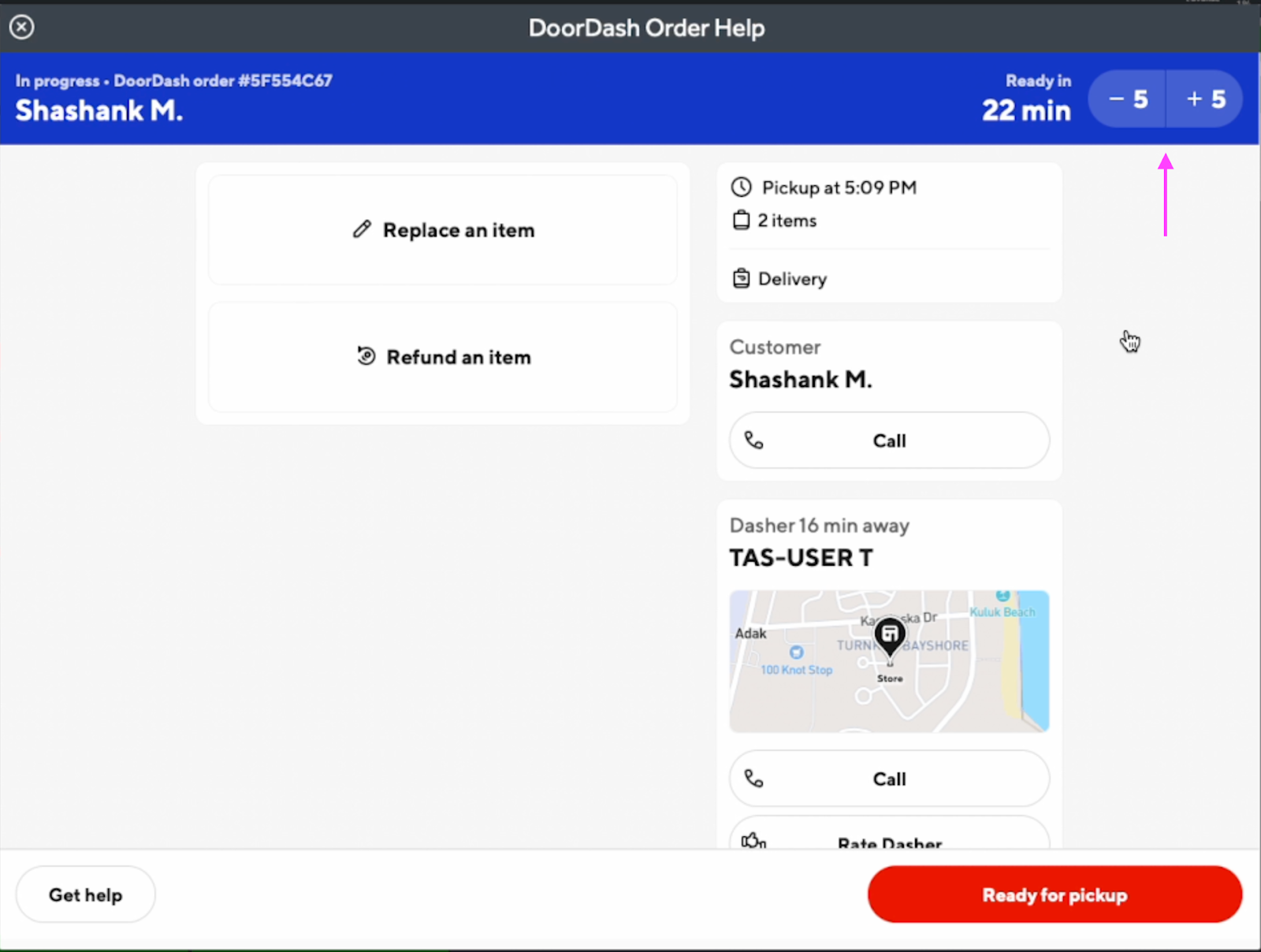Click the store pin on map
Screen dimensions: 1261x952
click(890, 637)
